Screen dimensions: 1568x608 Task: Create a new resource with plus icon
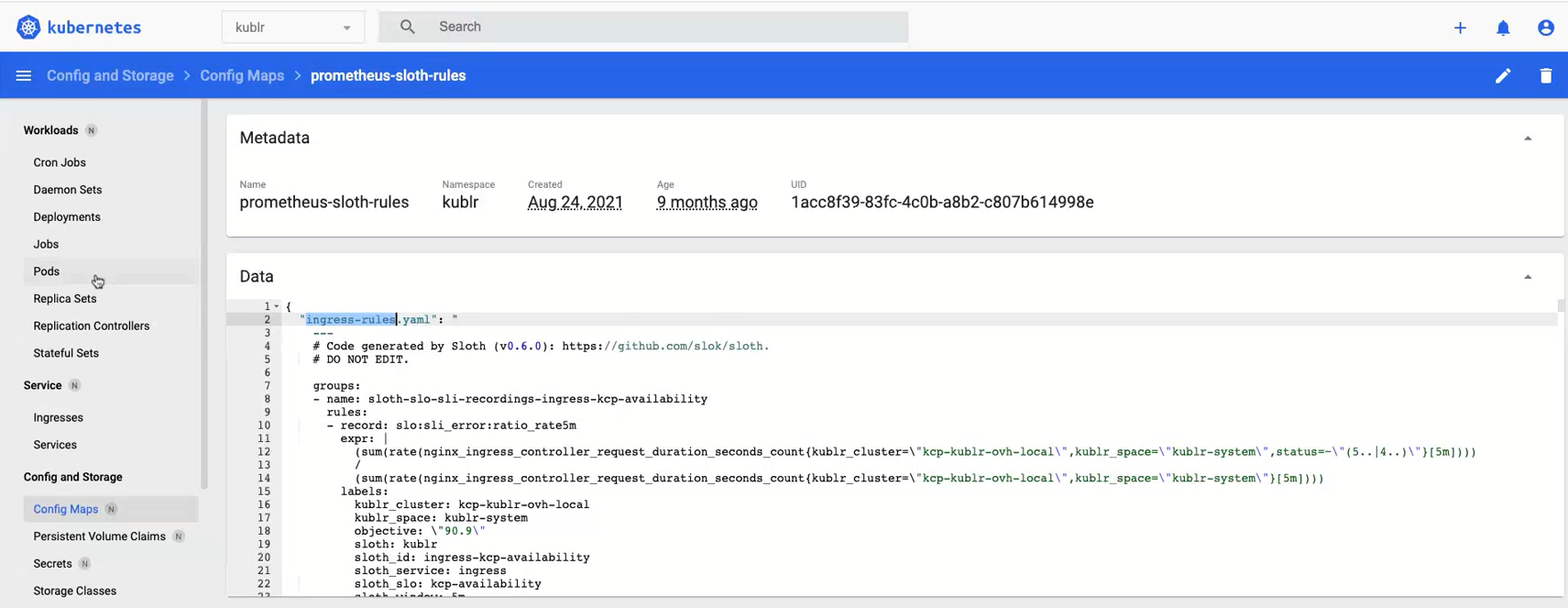coord(1460,28)
